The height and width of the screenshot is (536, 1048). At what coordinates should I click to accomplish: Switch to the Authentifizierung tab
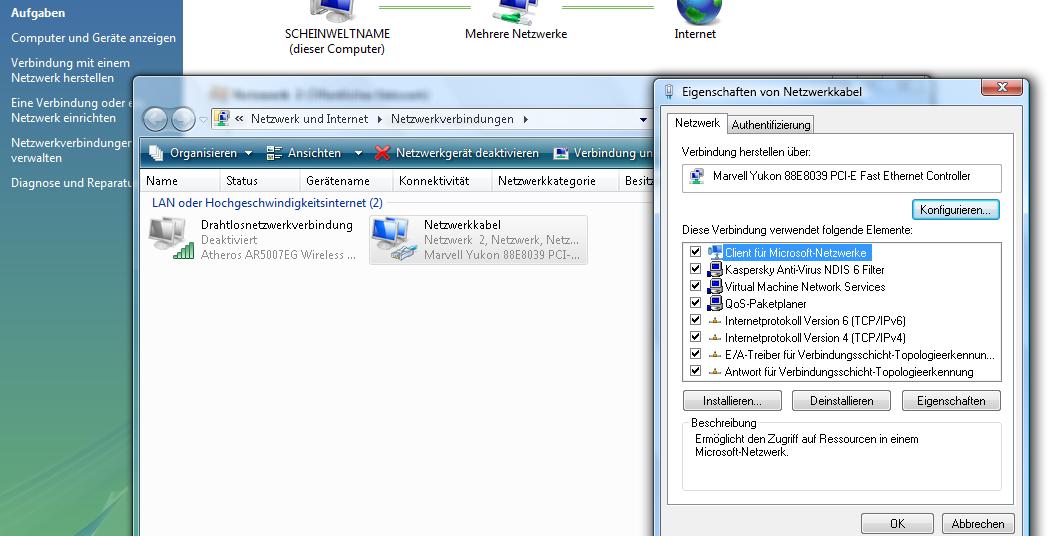coord(771,124)
